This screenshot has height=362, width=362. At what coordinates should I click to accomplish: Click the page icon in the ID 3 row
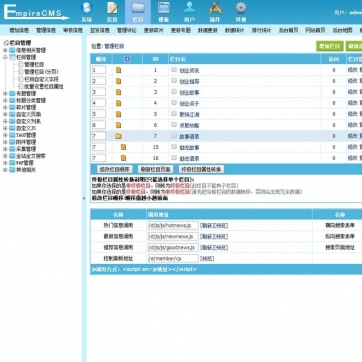[118, 92]
